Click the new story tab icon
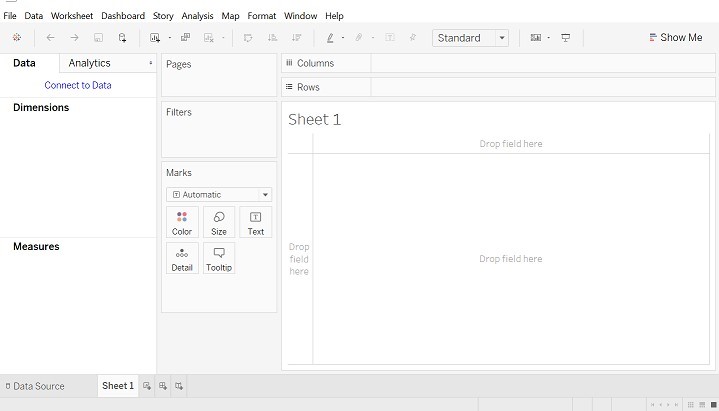Viewport: 719px width, 411px height. pos(179,386)
